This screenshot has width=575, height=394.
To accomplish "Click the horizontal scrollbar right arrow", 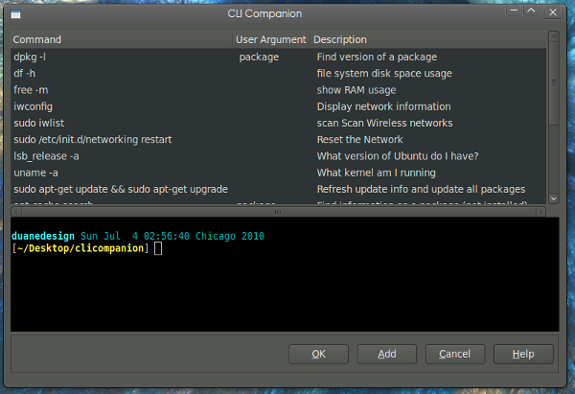I will click(540, 212).
